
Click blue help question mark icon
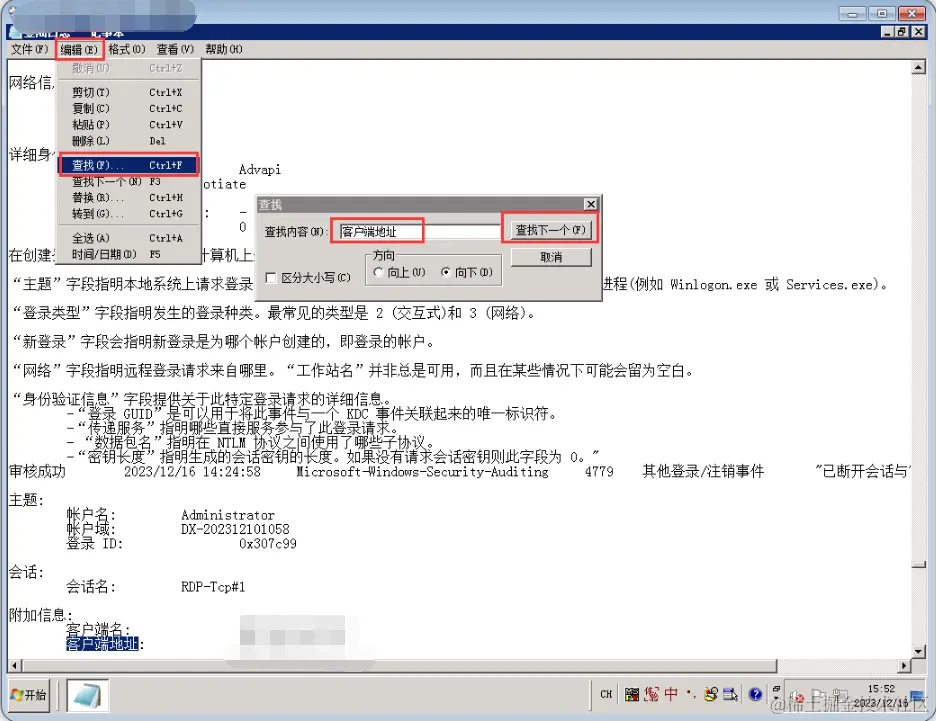[755, 694]
